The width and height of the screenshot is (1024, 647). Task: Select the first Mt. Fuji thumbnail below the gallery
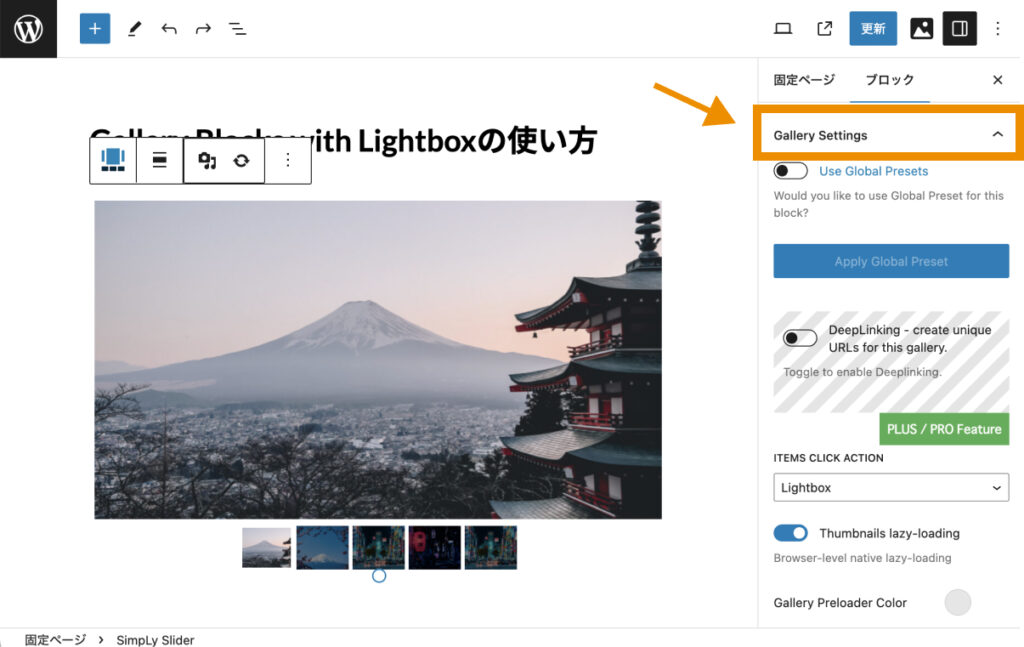click(265, 548)
